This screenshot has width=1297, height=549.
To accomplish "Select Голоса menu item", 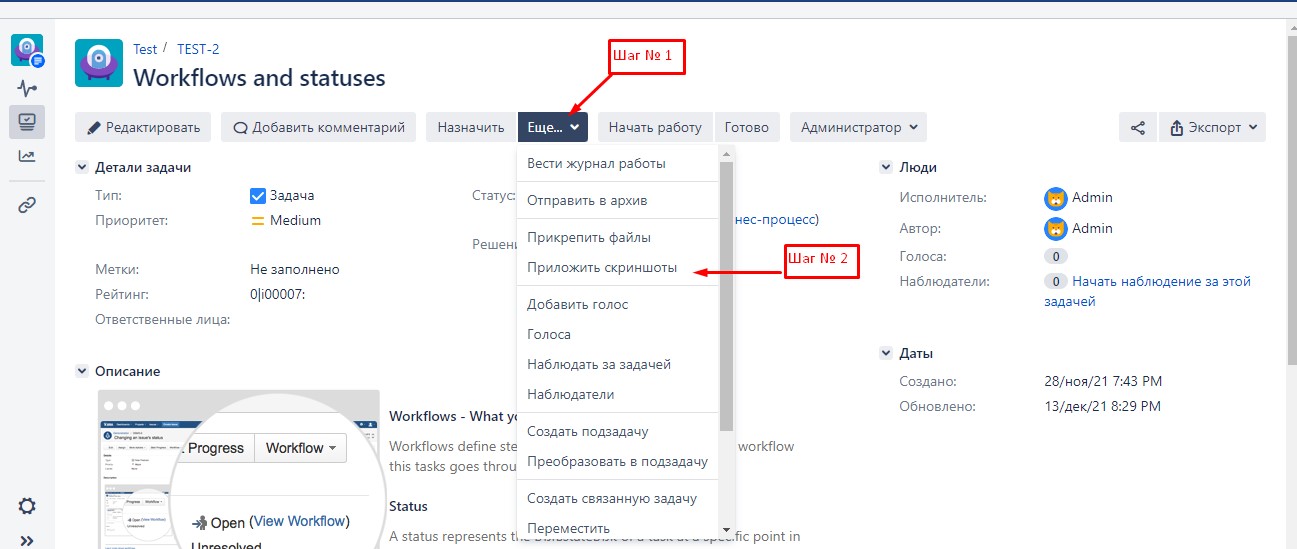I will pos(618,335).
